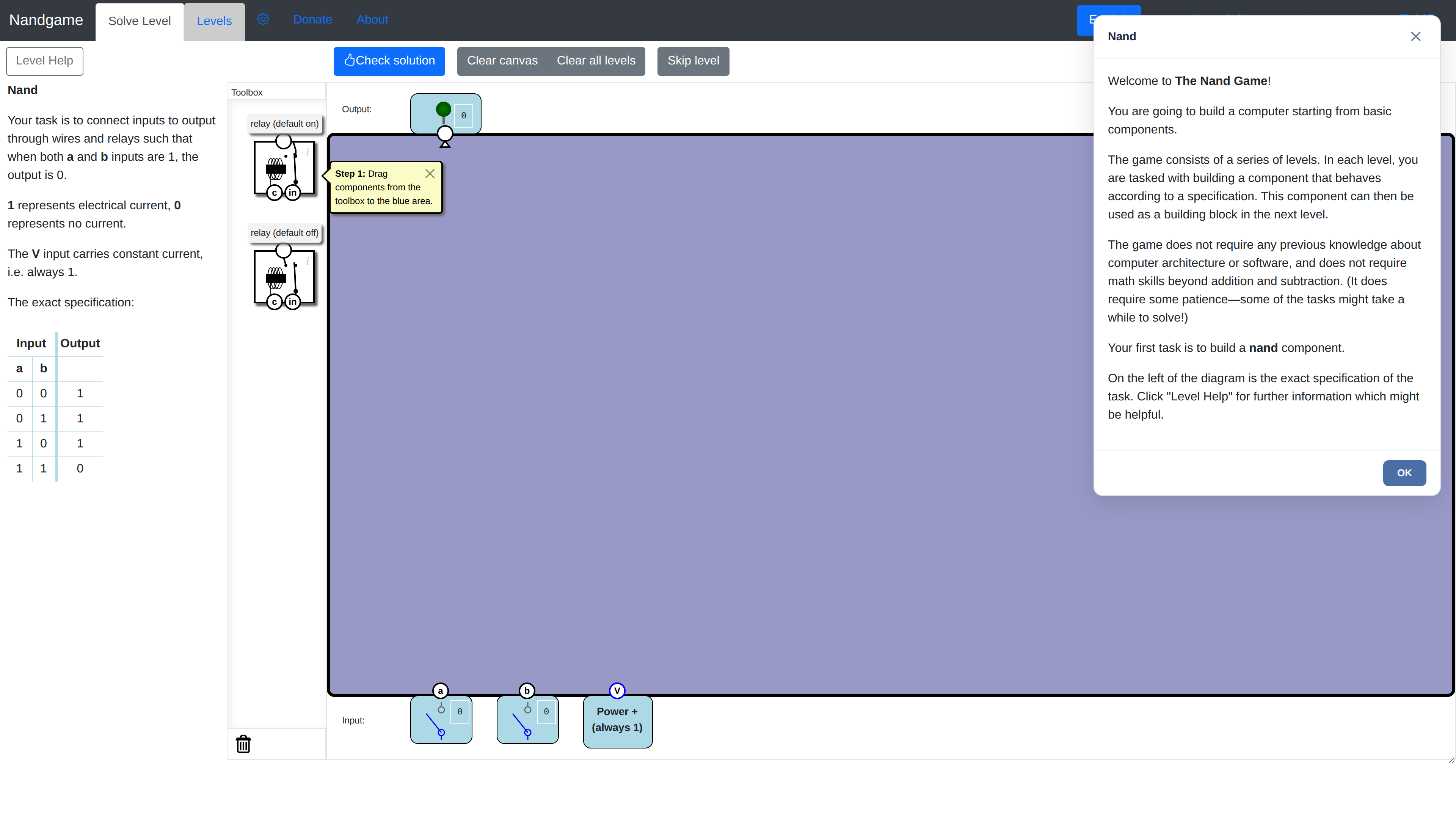The height and width of the screenshot is (819, 1456).
Task: Click the c connector of default-off relay
Action: [275, 302]
